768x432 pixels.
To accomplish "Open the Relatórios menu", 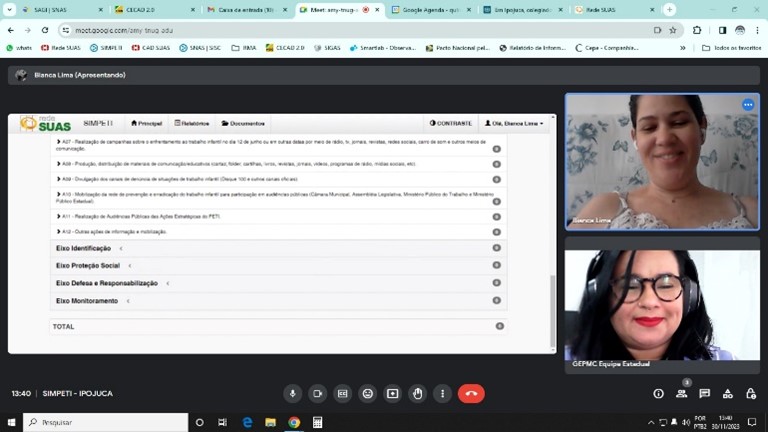I will tap(192, 123).
